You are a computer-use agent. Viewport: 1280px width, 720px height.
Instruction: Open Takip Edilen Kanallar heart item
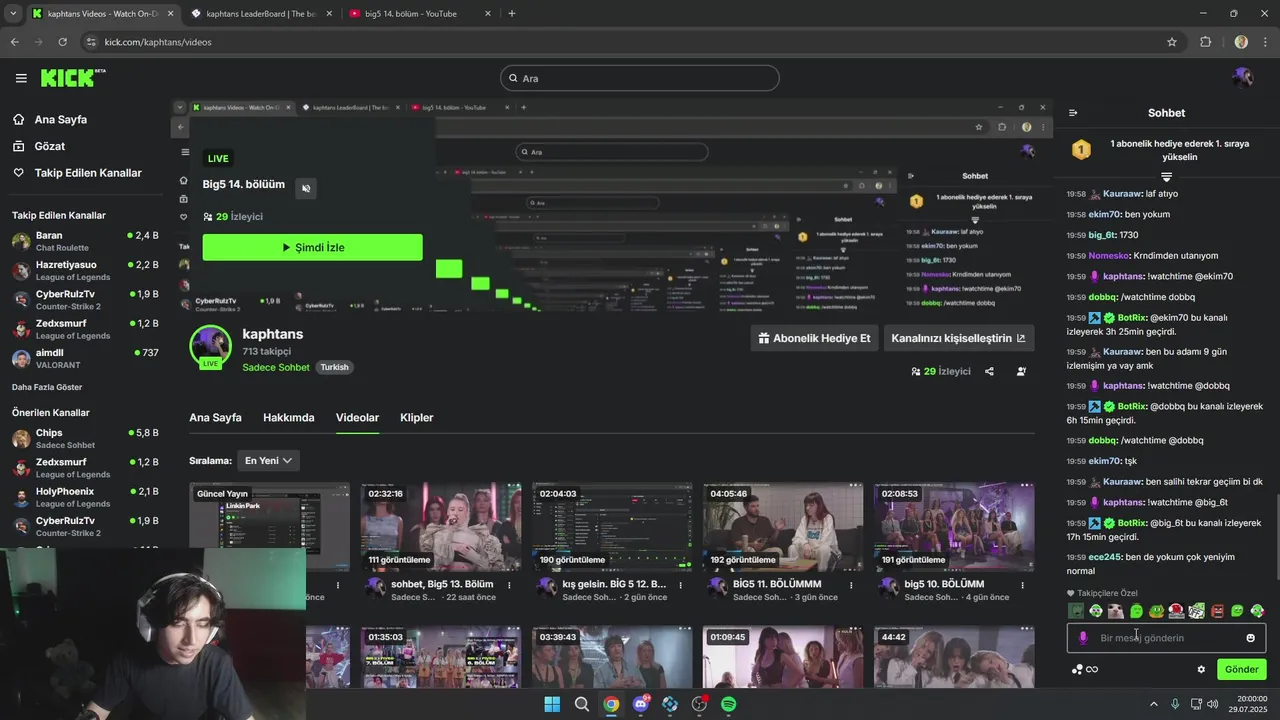click(x=77, y=173)
